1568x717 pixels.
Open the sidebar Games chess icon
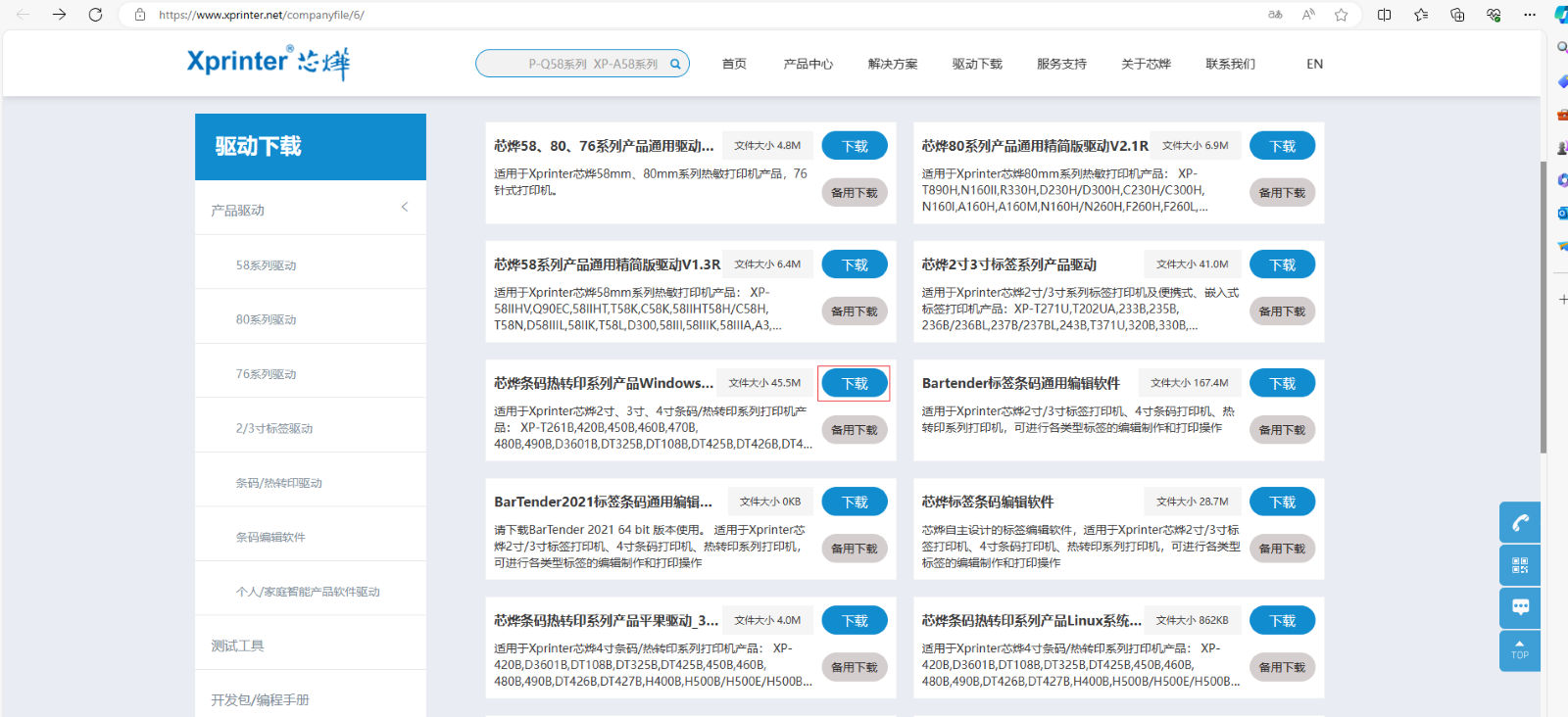click(x=1562, y=148)
